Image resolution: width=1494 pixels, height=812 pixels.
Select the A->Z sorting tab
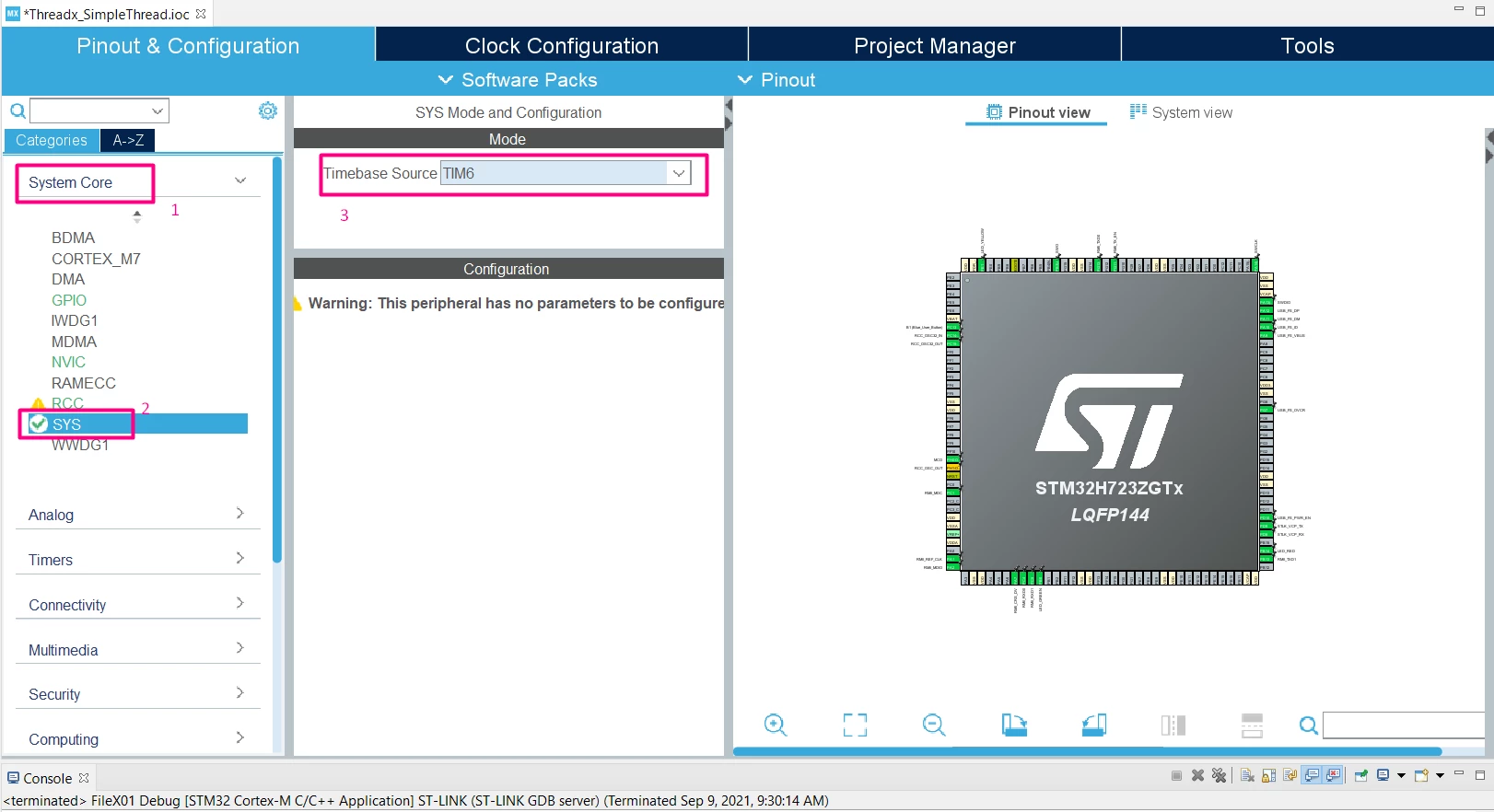[x=128, y=140]
